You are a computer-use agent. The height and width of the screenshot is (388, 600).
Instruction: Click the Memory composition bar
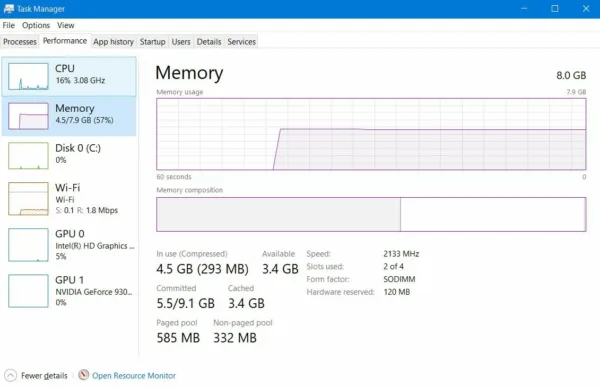pyautogui.click(x=371, y=214)
